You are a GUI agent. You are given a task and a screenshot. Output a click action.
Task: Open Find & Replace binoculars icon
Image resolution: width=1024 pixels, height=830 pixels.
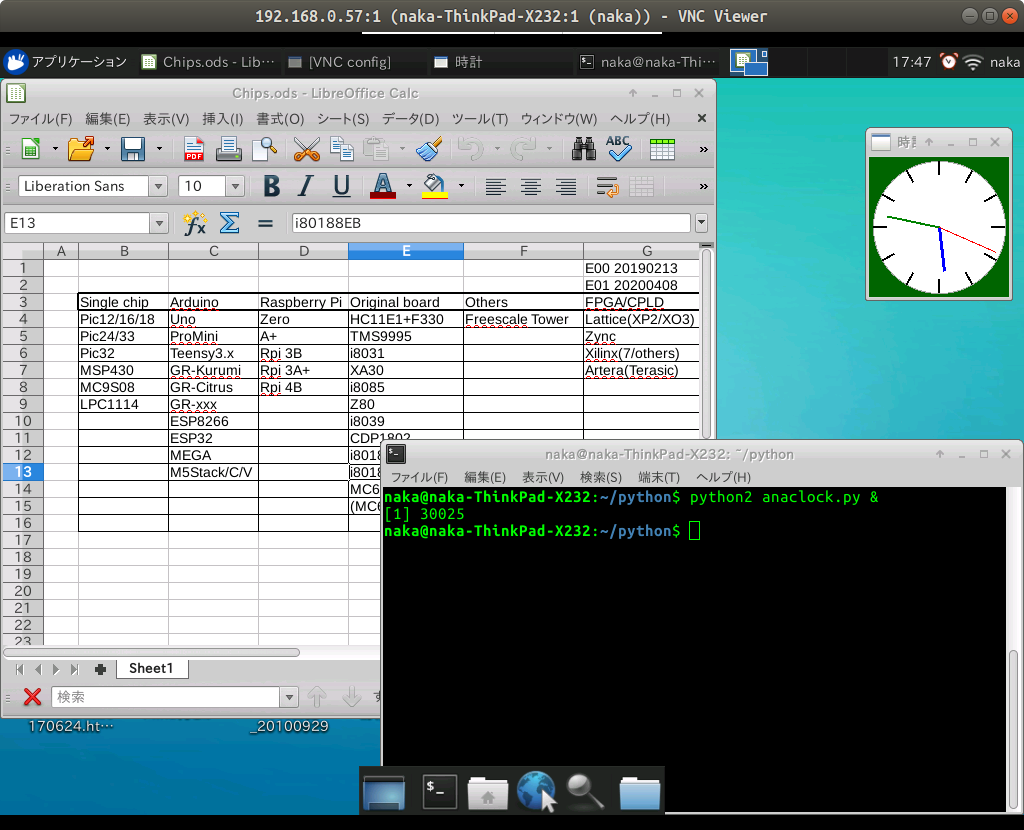coord(584,149)
